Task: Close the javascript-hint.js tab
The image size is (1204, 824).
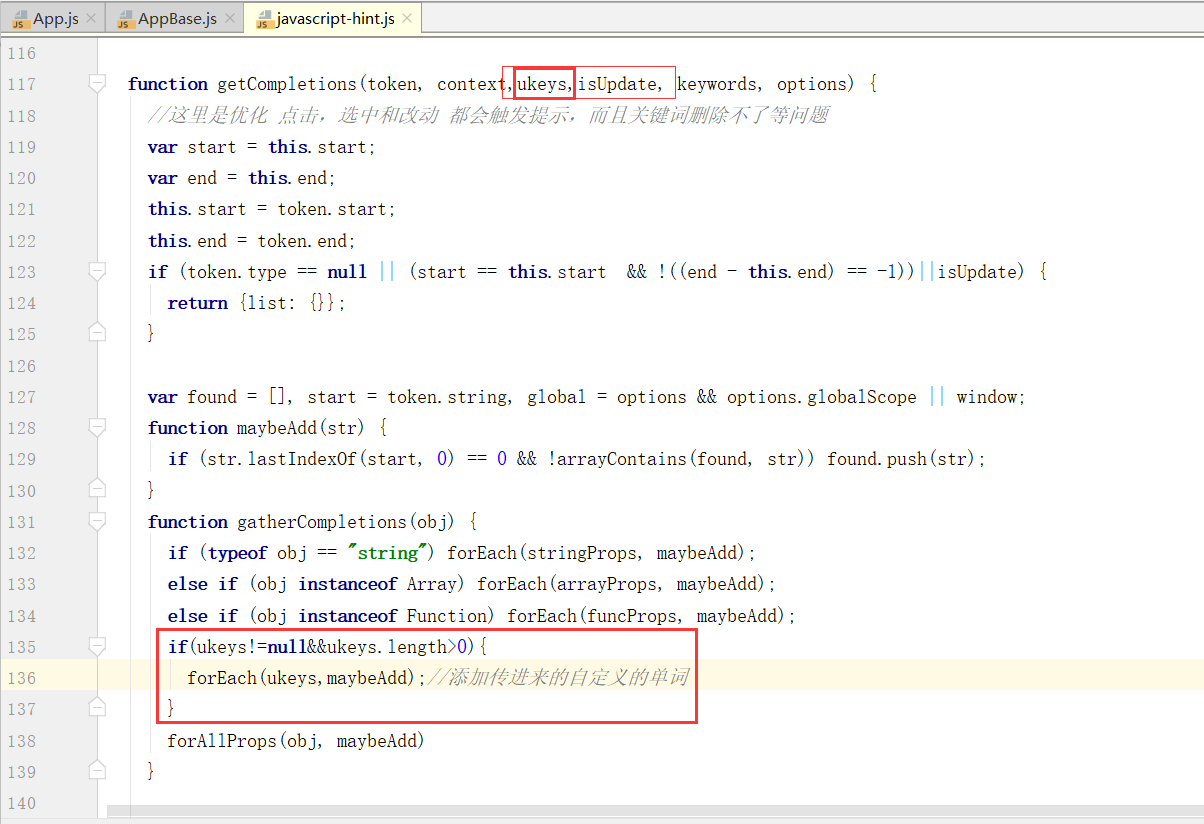Action: 407,19
